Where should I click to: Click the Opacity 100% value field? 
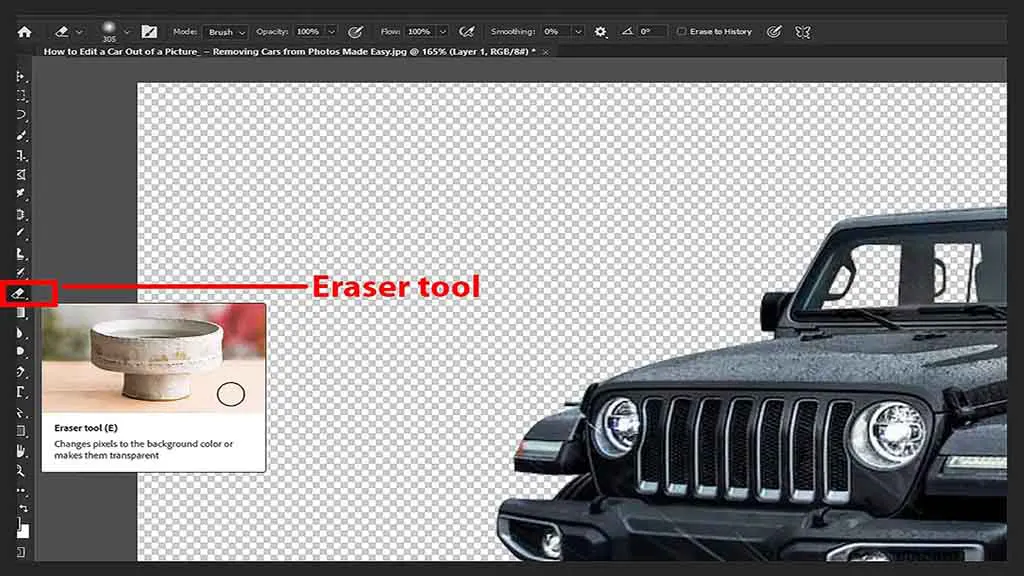click(309, 31)
